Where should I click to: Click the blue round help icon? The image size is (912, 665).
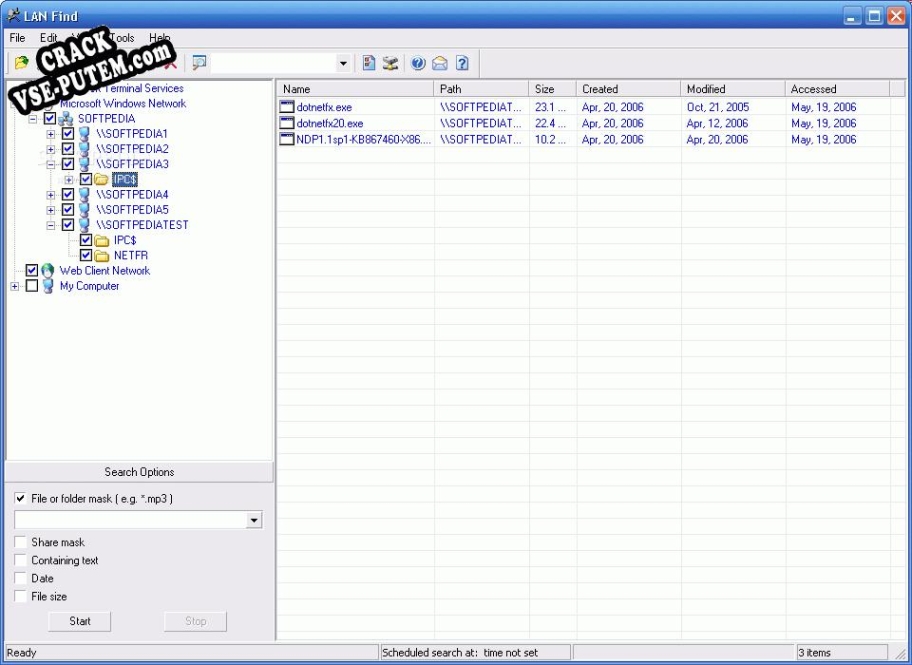click(x=418, y=63)
